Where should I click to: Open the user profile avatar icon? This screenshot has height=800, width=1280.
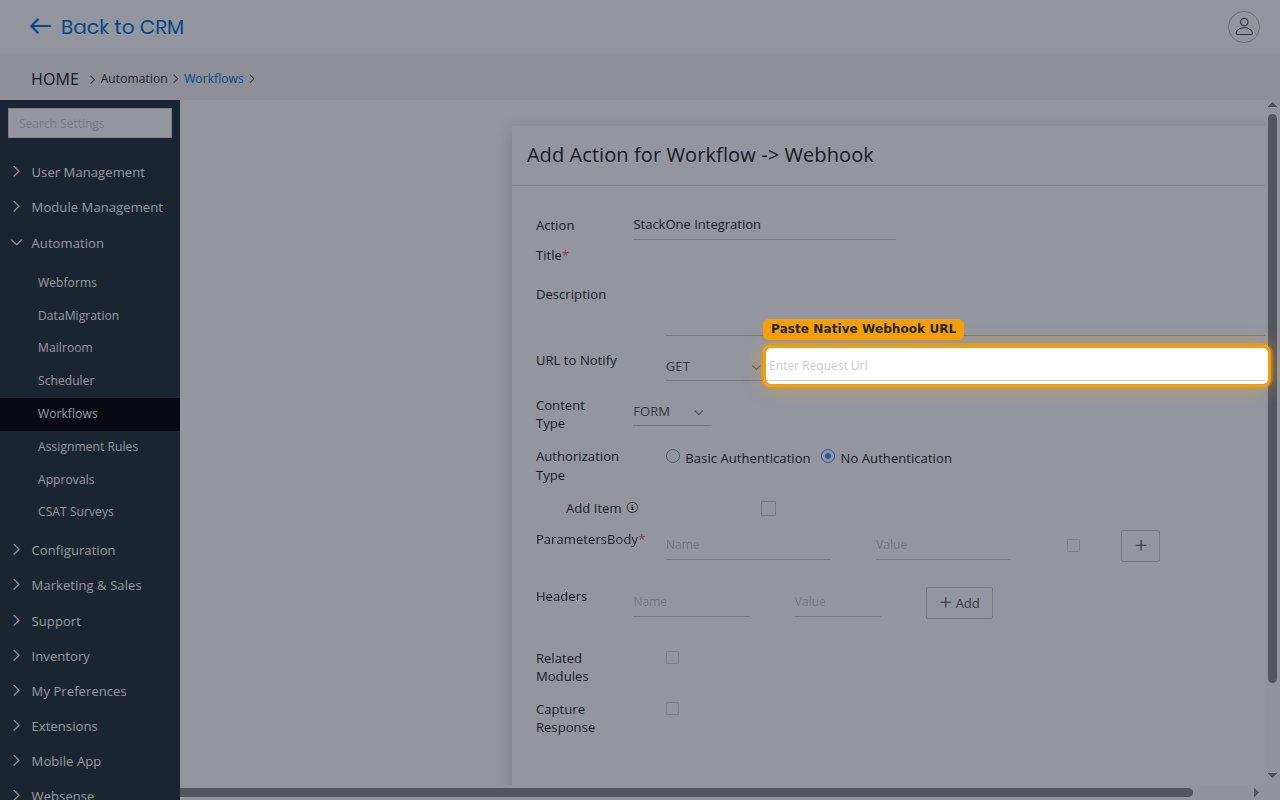[1244, 27]
